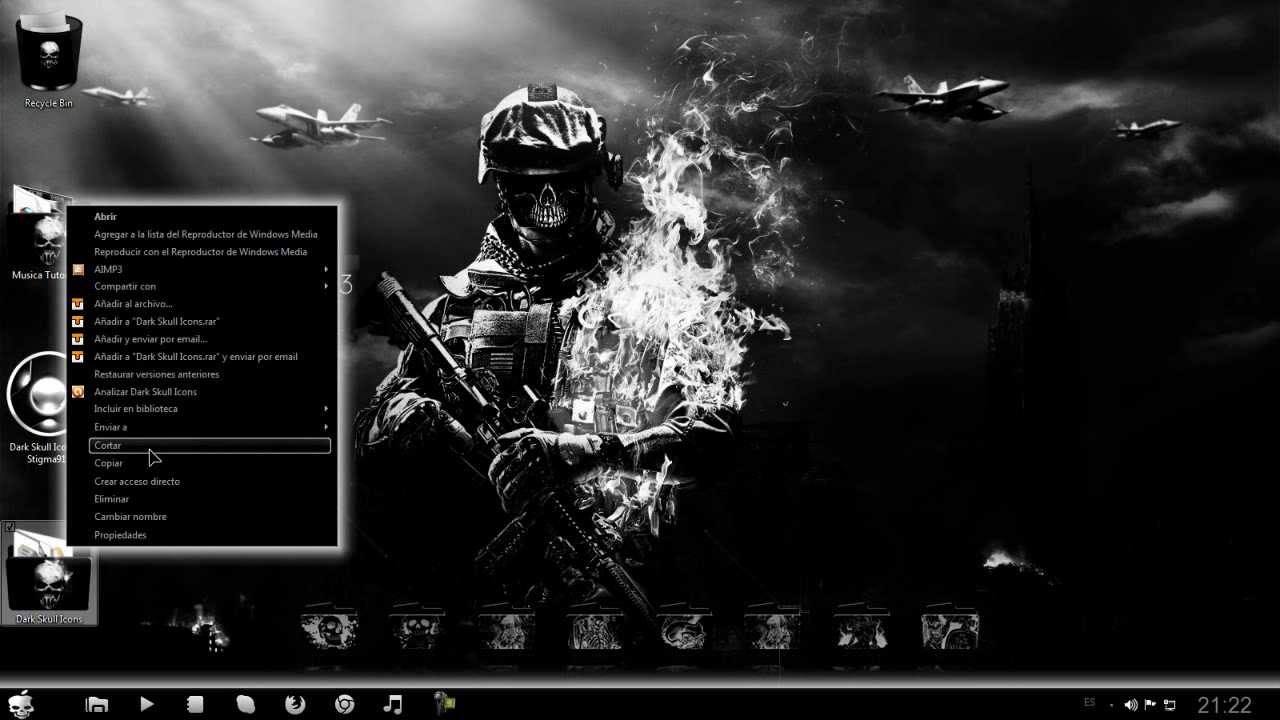
Task: Untick the checkbox on Dark Skull Icons folder
Action: pyautogui.click(x=10, y=527)
